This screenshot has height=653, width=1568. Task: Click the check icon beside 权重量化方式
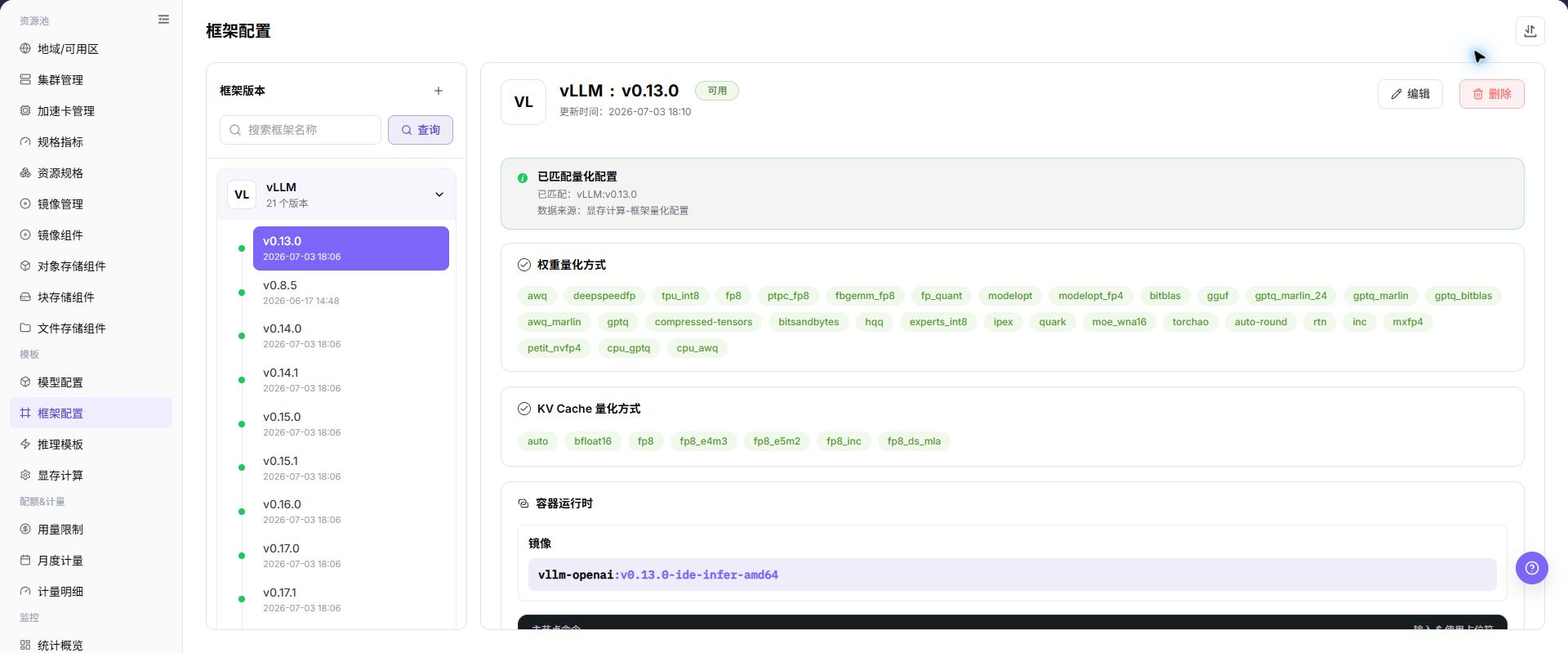click(x=524, y=265)
